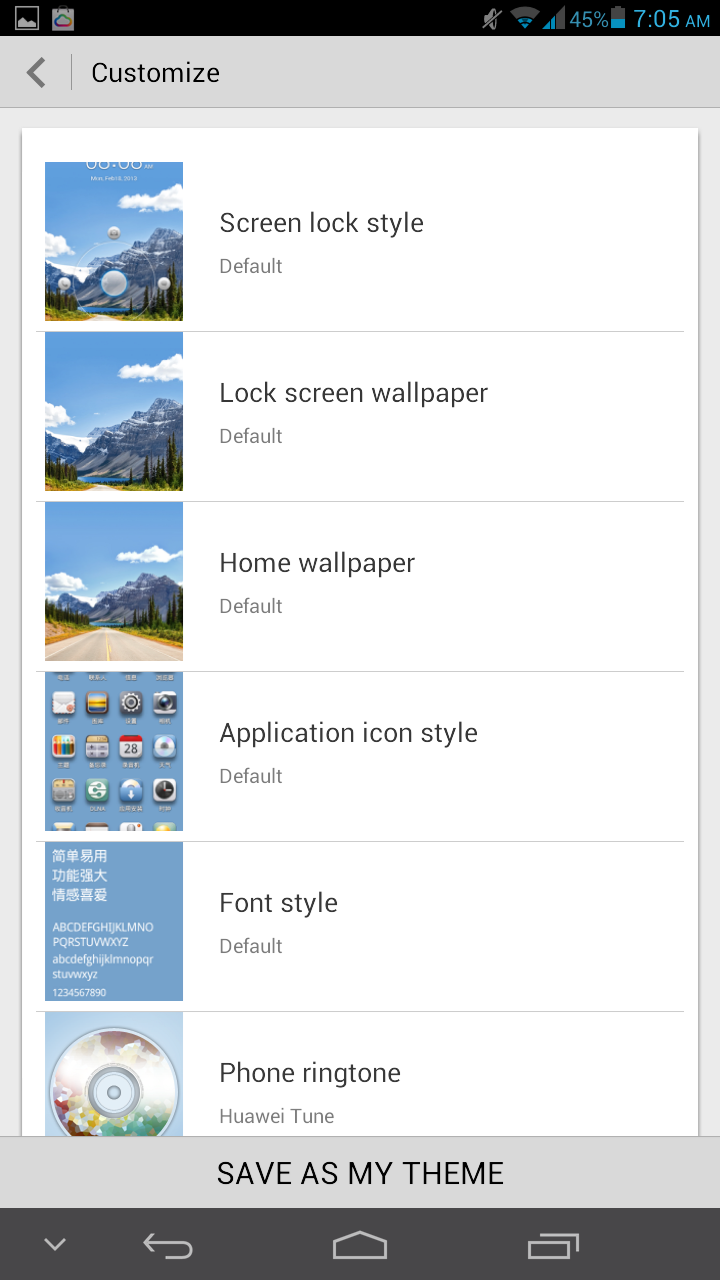Tap Default under Font style
Screen dimensions: 720x1280
(251, 946)
